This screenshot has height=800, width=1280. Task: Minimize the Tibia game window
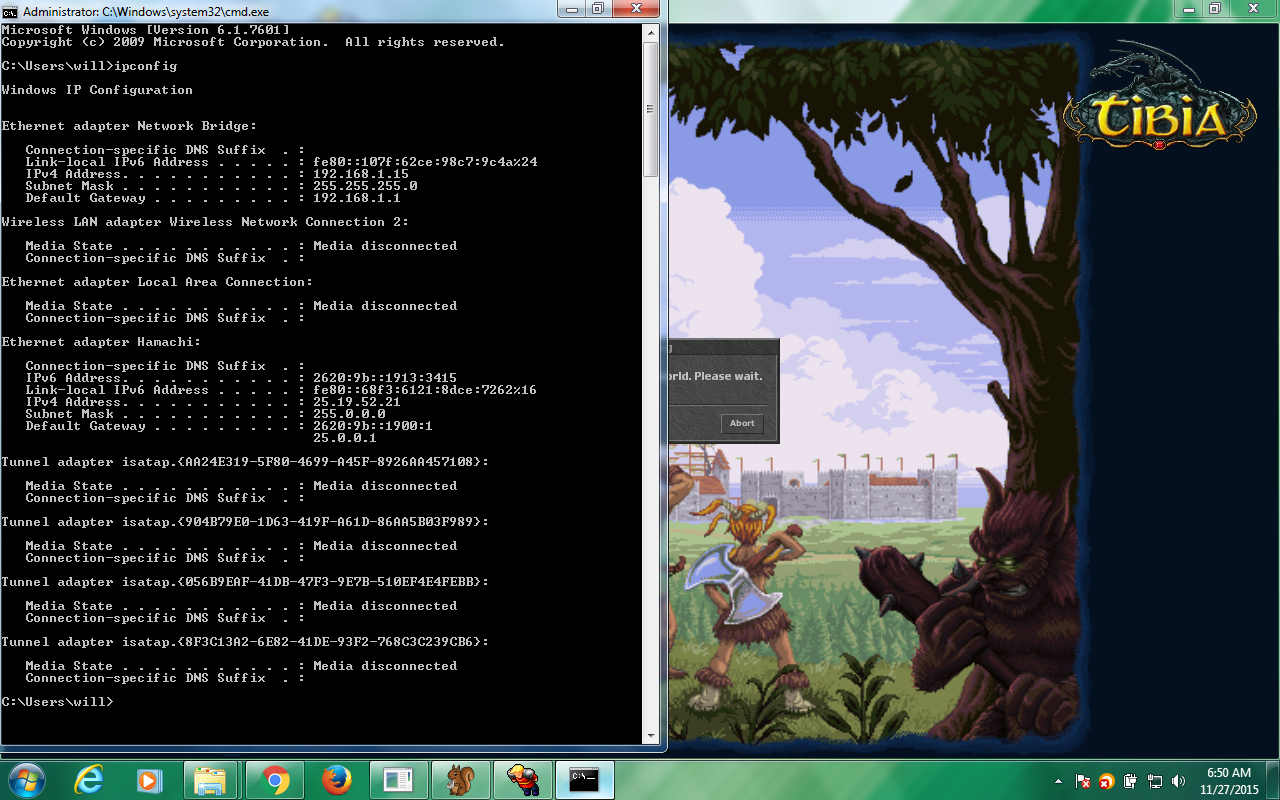point(1188,9)
